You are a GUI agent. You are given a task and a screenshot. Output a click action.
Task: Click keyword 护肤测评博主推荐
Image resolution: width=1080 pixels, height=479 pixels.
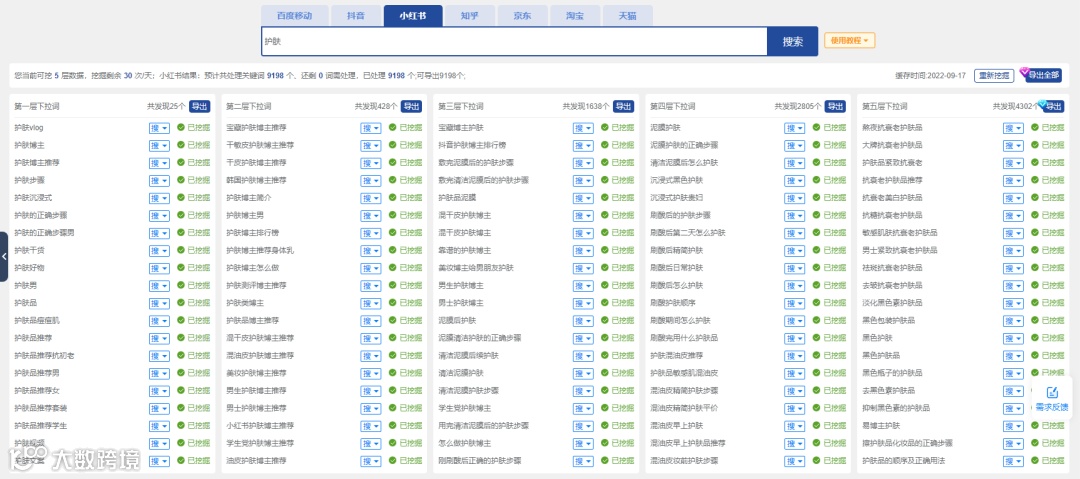click(256, 285)
